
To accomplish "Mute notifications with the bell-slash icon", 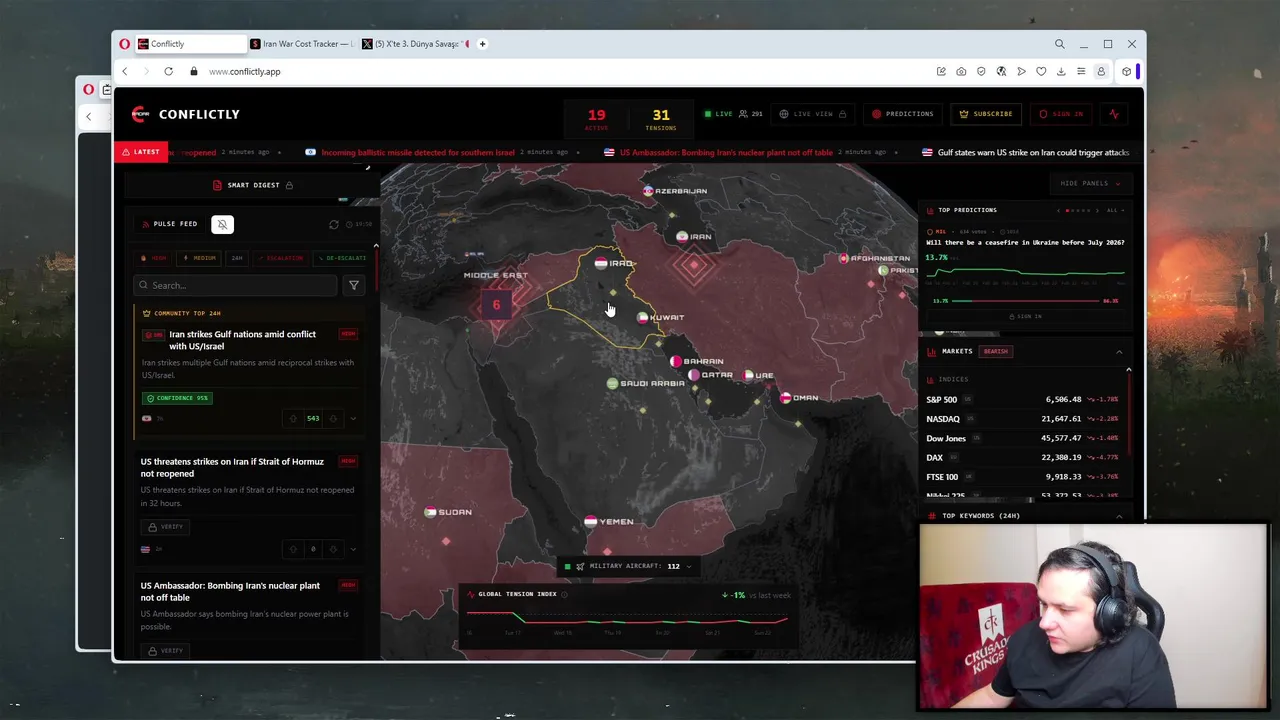I will coord(222,224).
